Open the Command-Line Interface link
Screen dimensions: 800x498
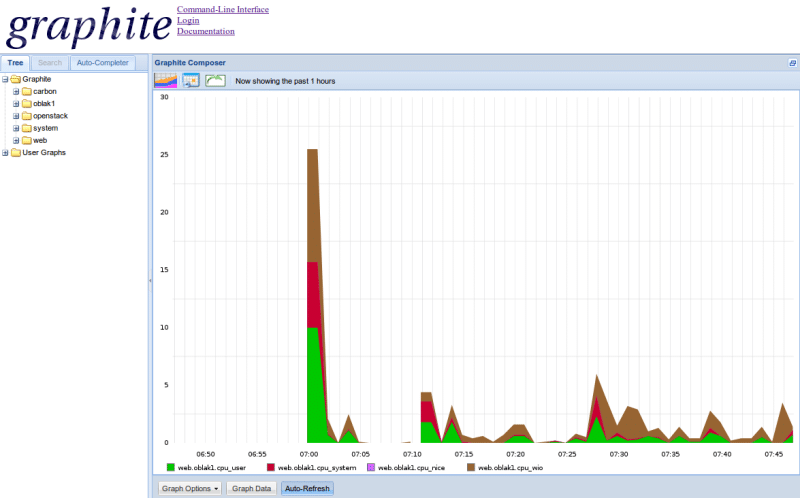click(x=222, y=10)
